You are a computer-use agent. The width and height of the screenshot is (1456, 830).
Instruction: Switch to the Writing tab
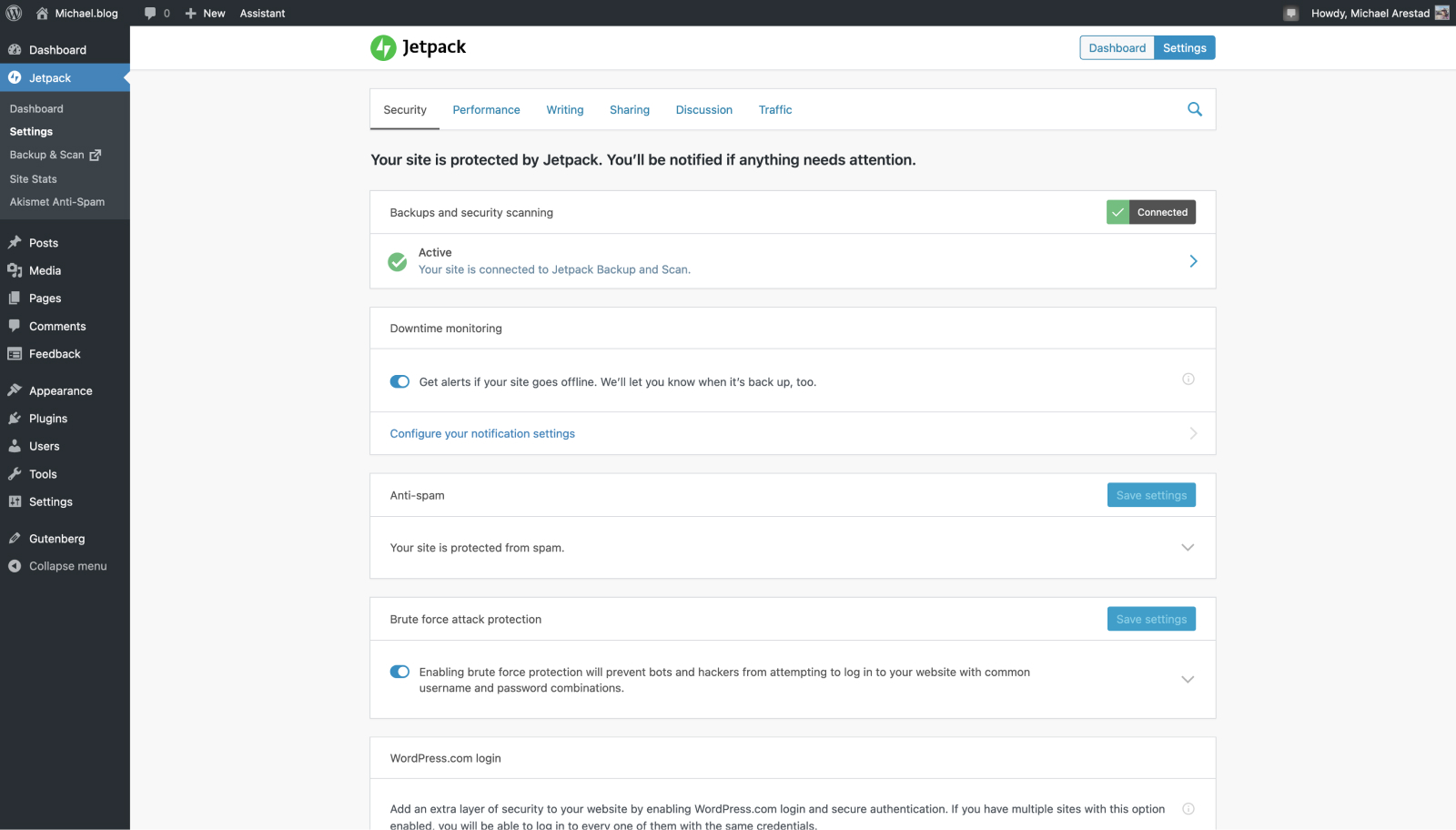point(565,109)
